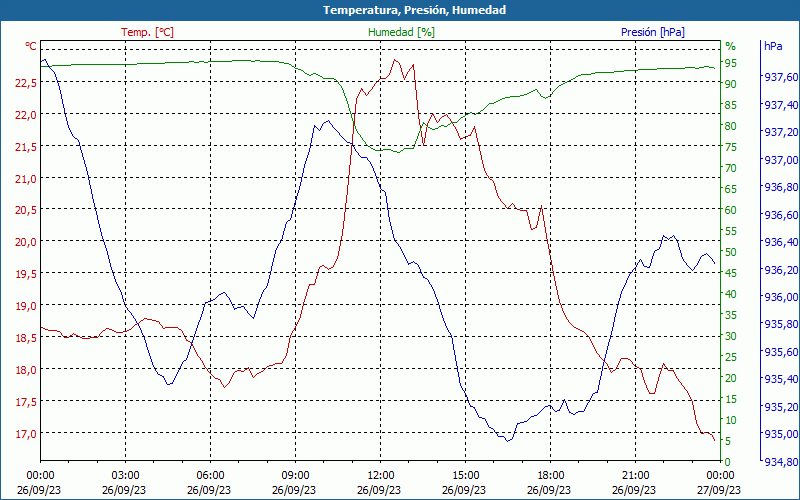Click the 20 humidity axis value
The height and width of the screenshot is (500, 800).
coord(731,378)
